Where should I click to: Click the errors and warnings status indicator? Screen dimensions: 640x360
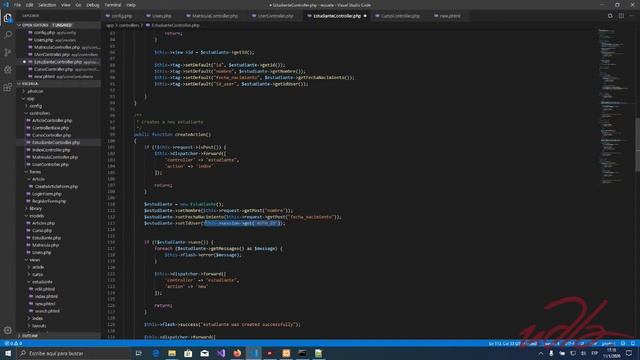click(13, 343)
